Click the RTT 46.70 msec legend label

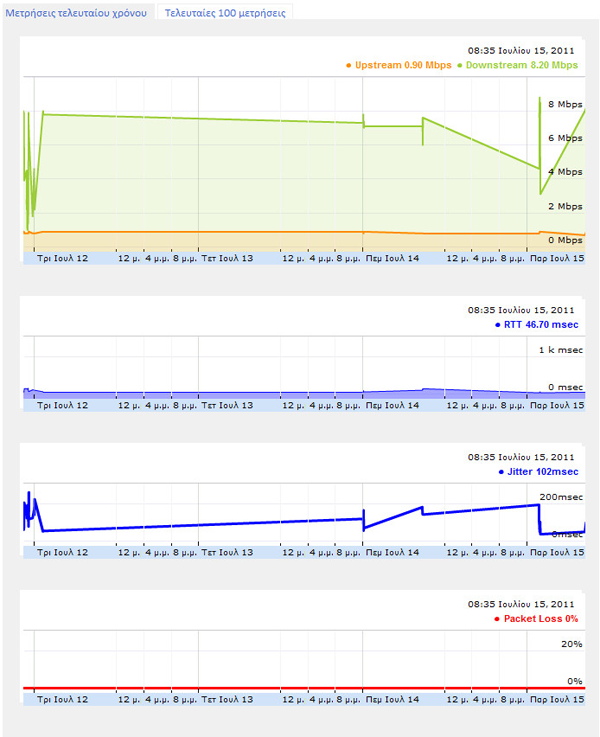[541, 324]
